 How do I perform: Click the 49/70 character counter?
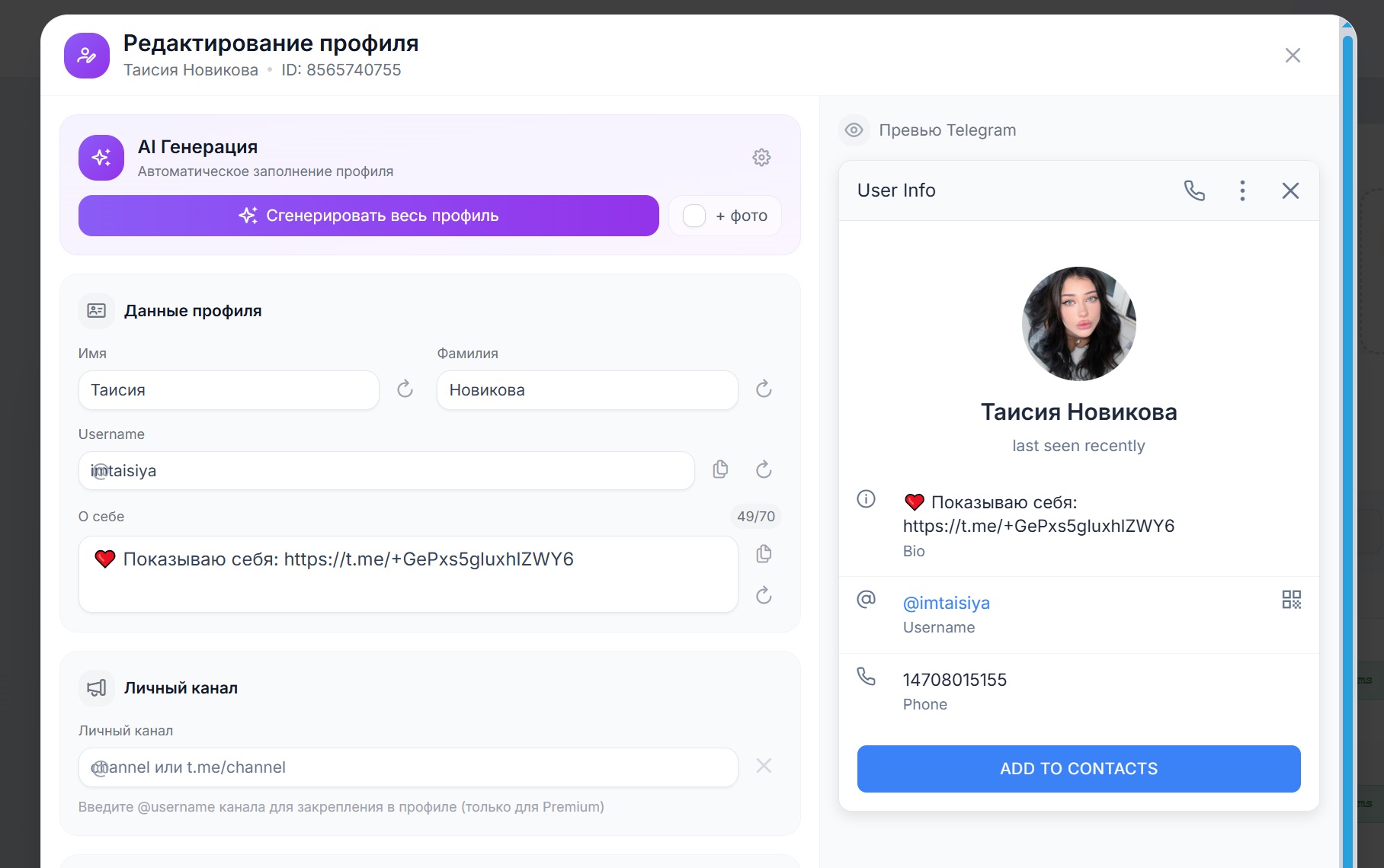pos(755,517)
